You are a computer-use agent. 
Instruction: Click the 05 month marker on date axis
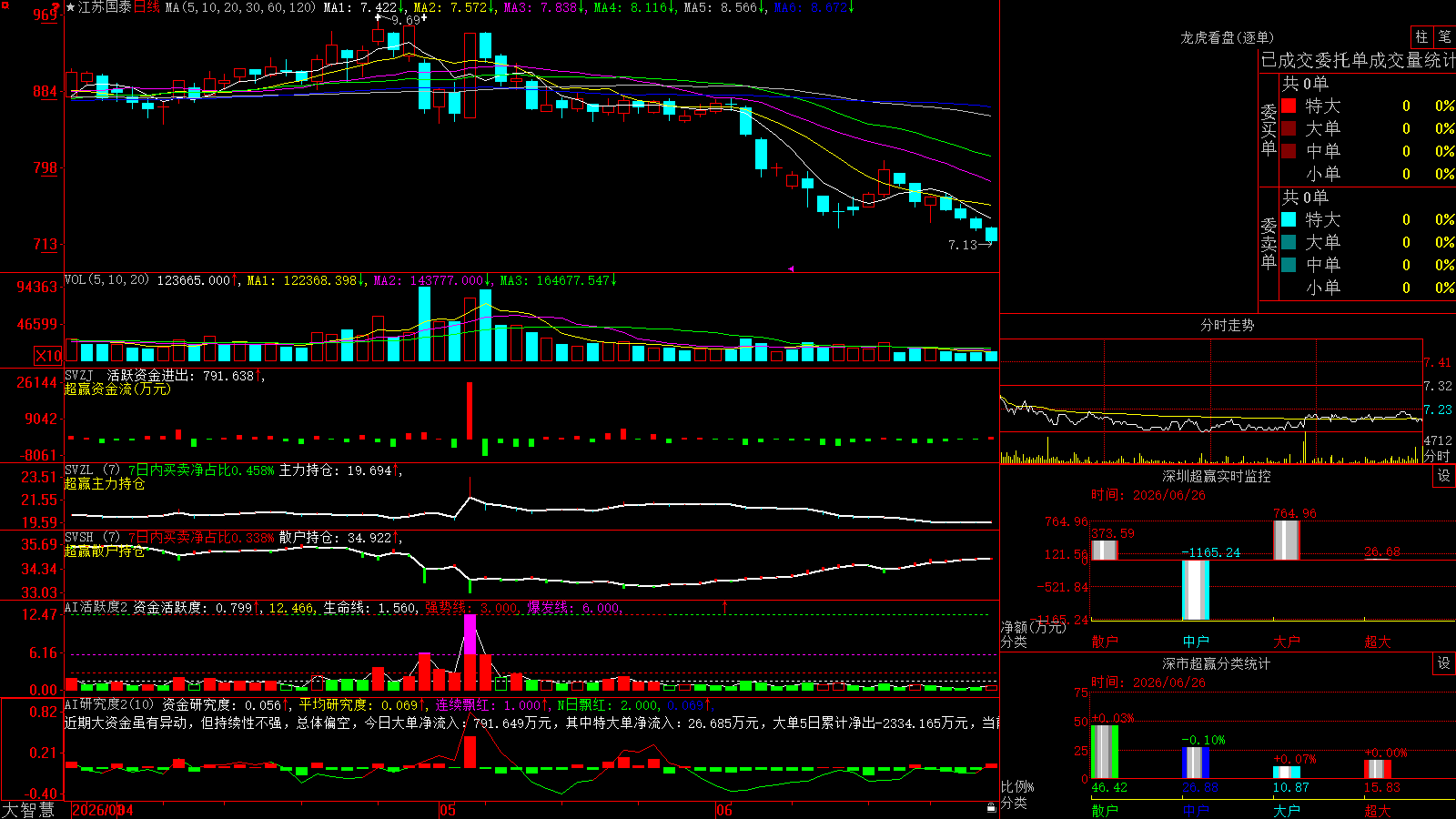pos(447,810)
